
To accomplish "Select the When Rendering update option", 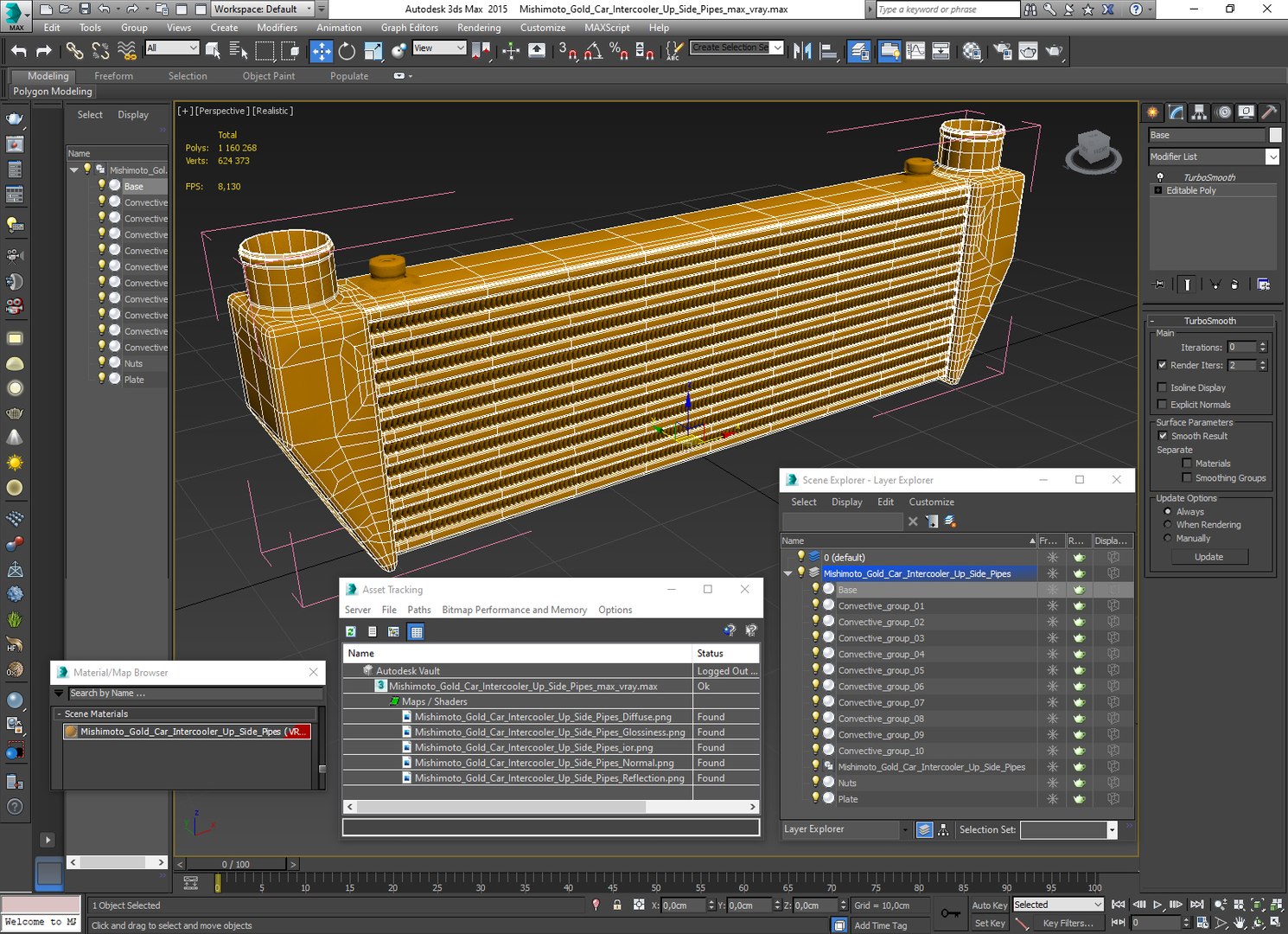I will tap(1168, 525).
